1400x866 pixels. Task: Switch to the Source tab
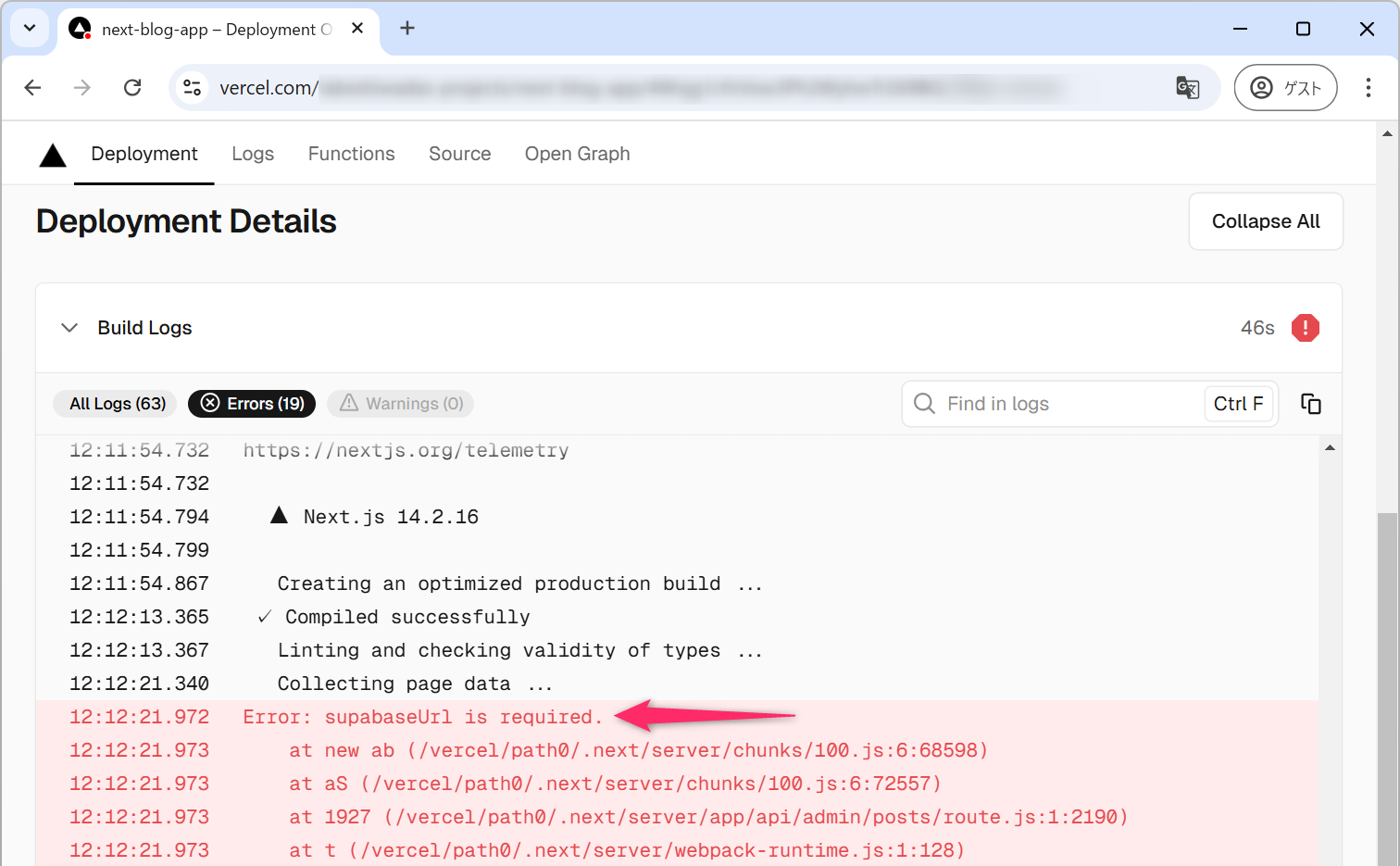tap(459, 154)
